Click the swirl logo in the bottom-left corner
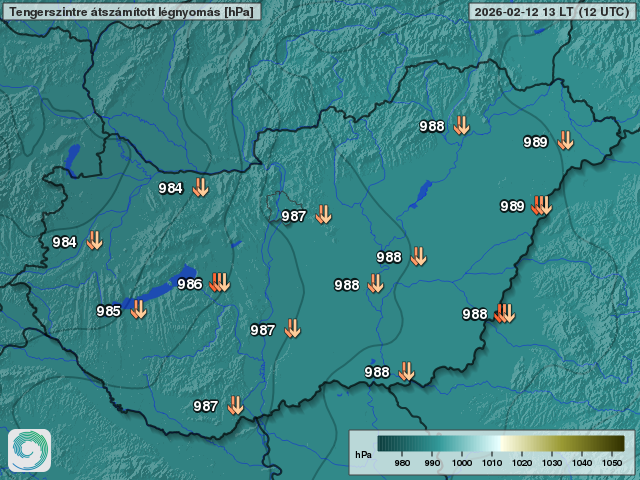The width and height of the screenshot is (640, 480). (29, 451)
